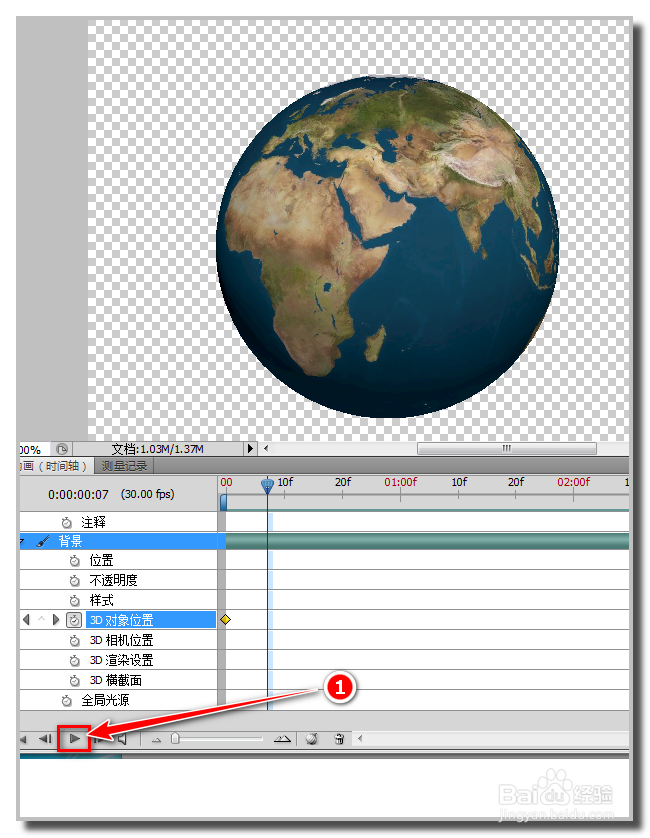
Task: Click zoom in timeline large mountain icon
Action: [282, 739]
